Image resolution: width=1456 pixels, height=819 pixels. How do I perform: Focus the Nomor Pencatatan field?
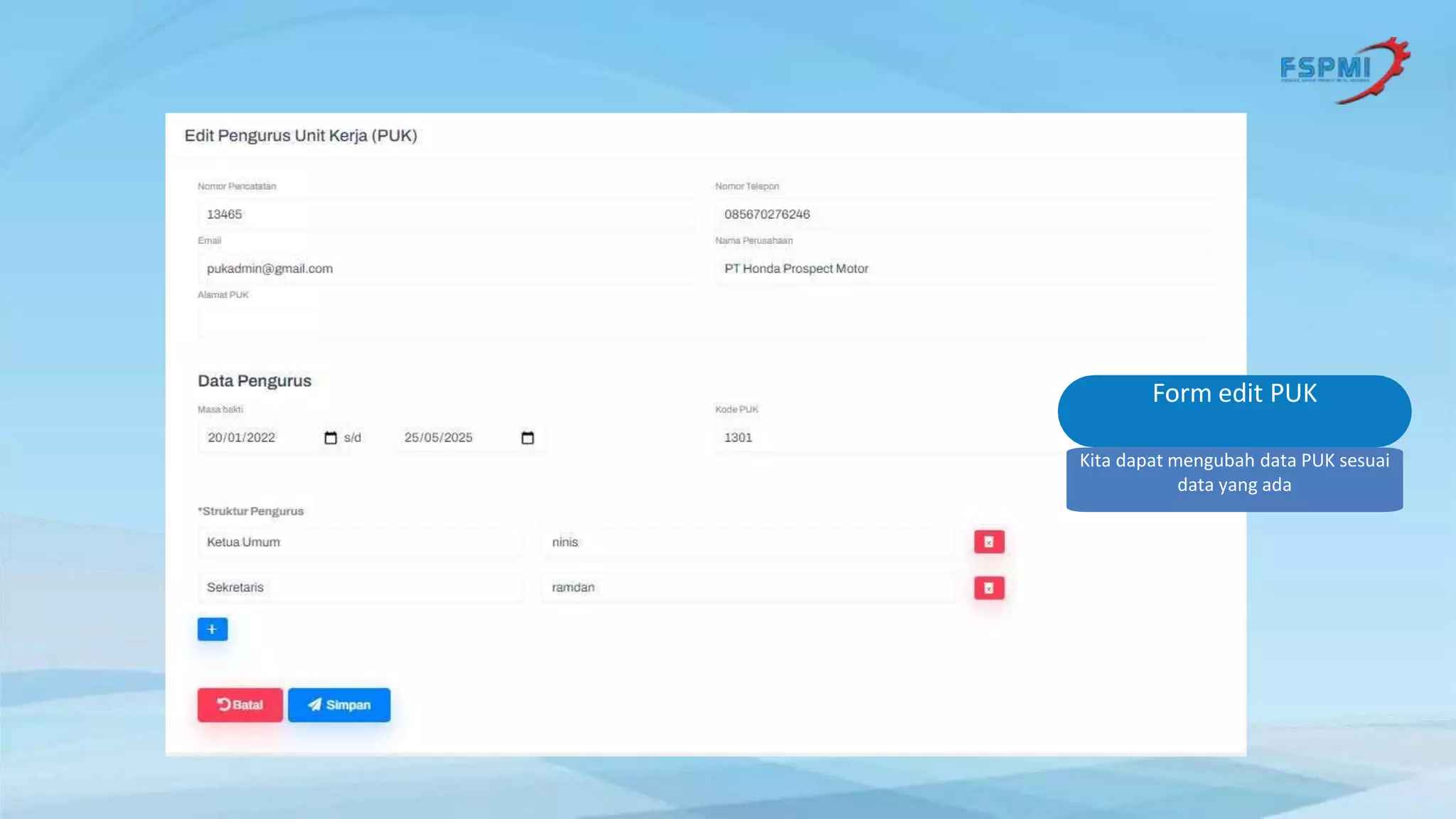446,214
